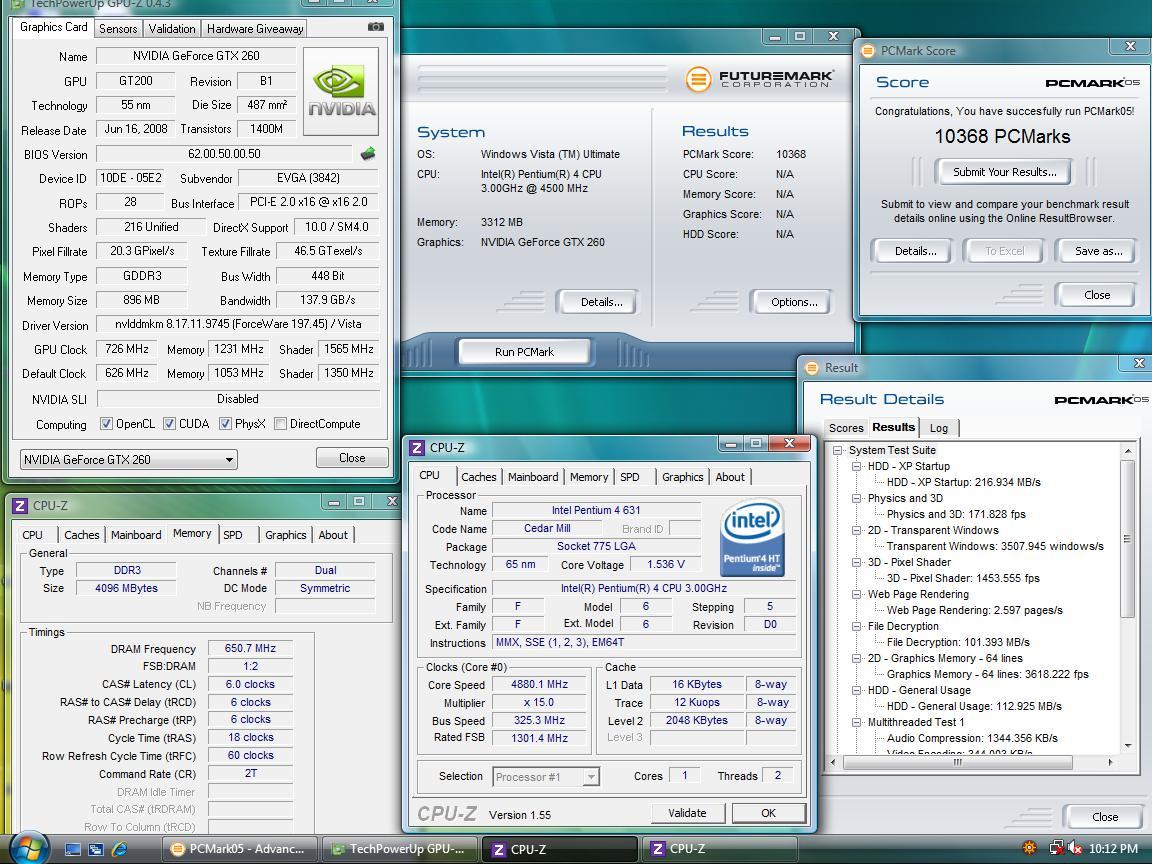
Task: Click the Show Desktop quick launch icon
Action: tap(73, 849)
